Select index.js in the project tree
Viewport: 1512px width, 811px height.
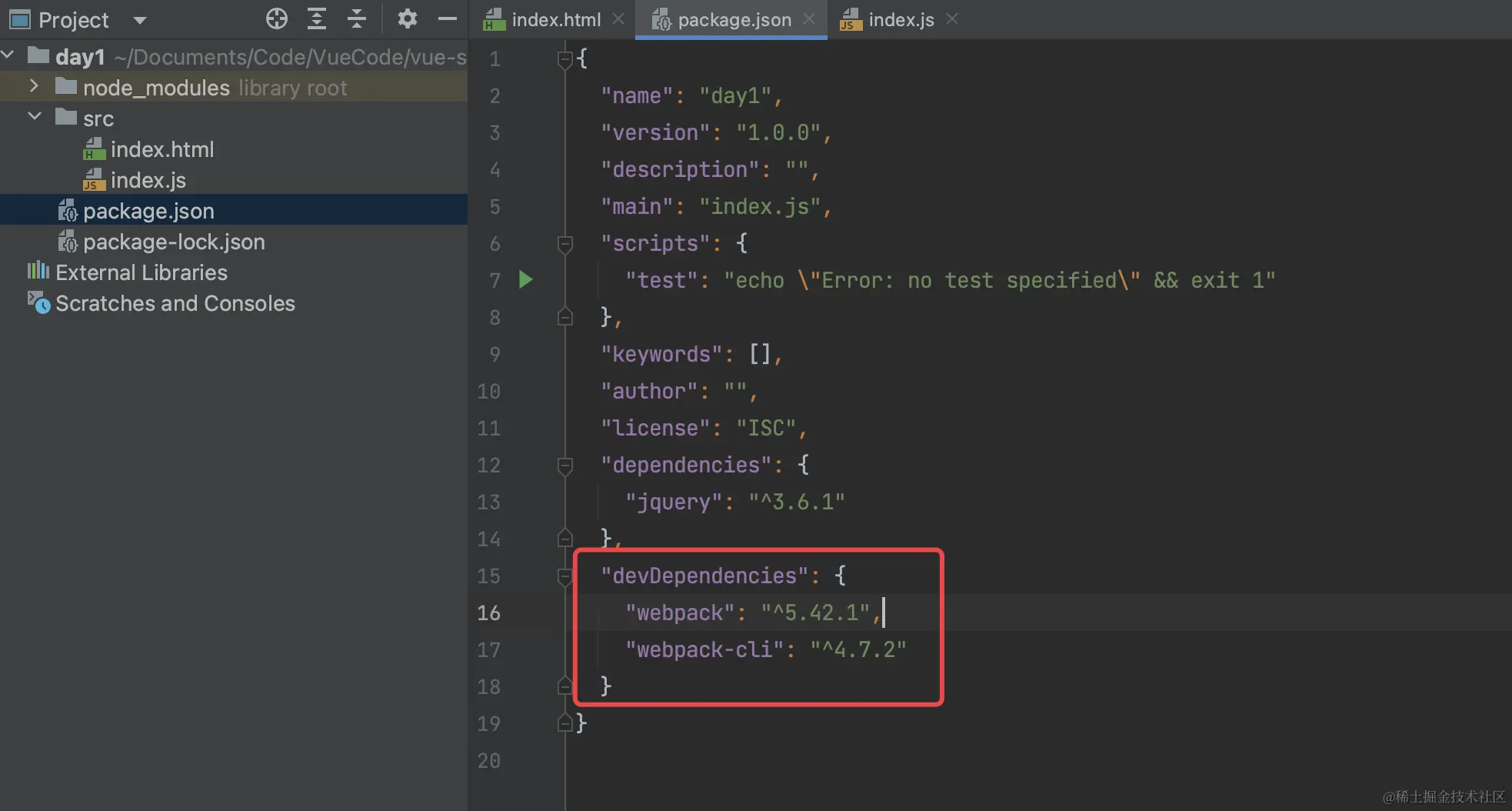[234, 180]
